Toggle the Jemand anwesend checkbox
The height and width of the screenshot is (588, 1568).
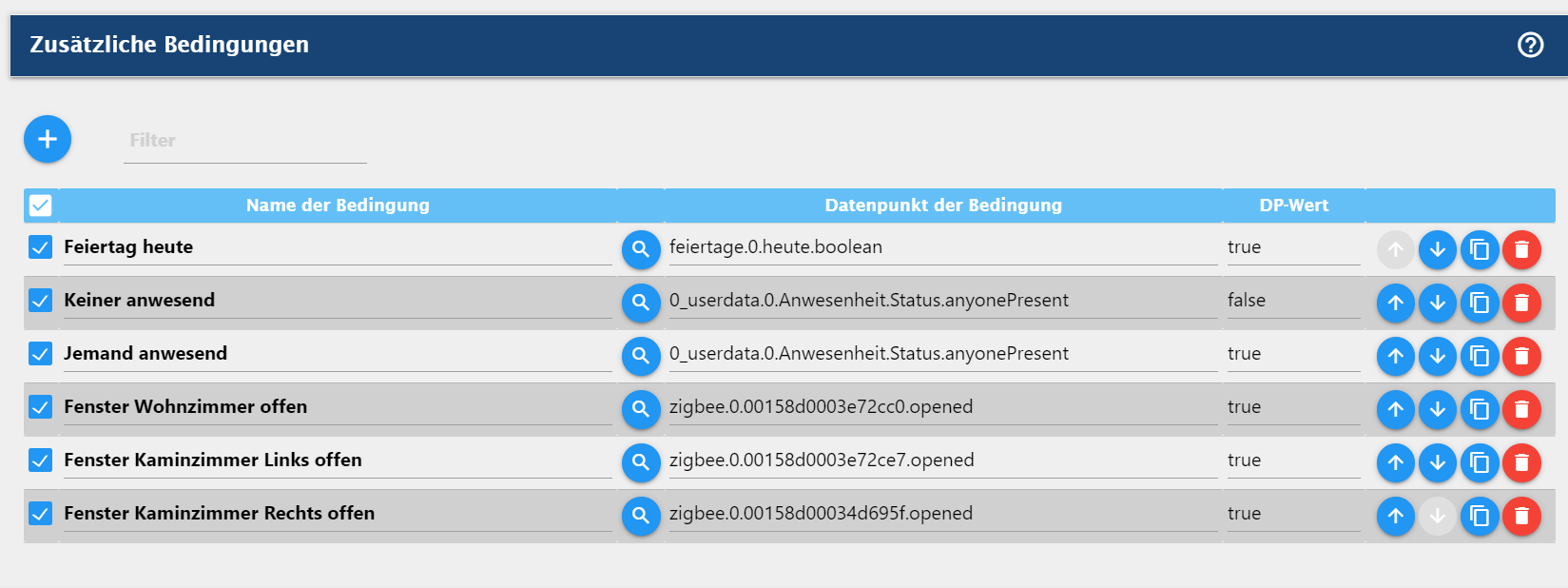40,354
